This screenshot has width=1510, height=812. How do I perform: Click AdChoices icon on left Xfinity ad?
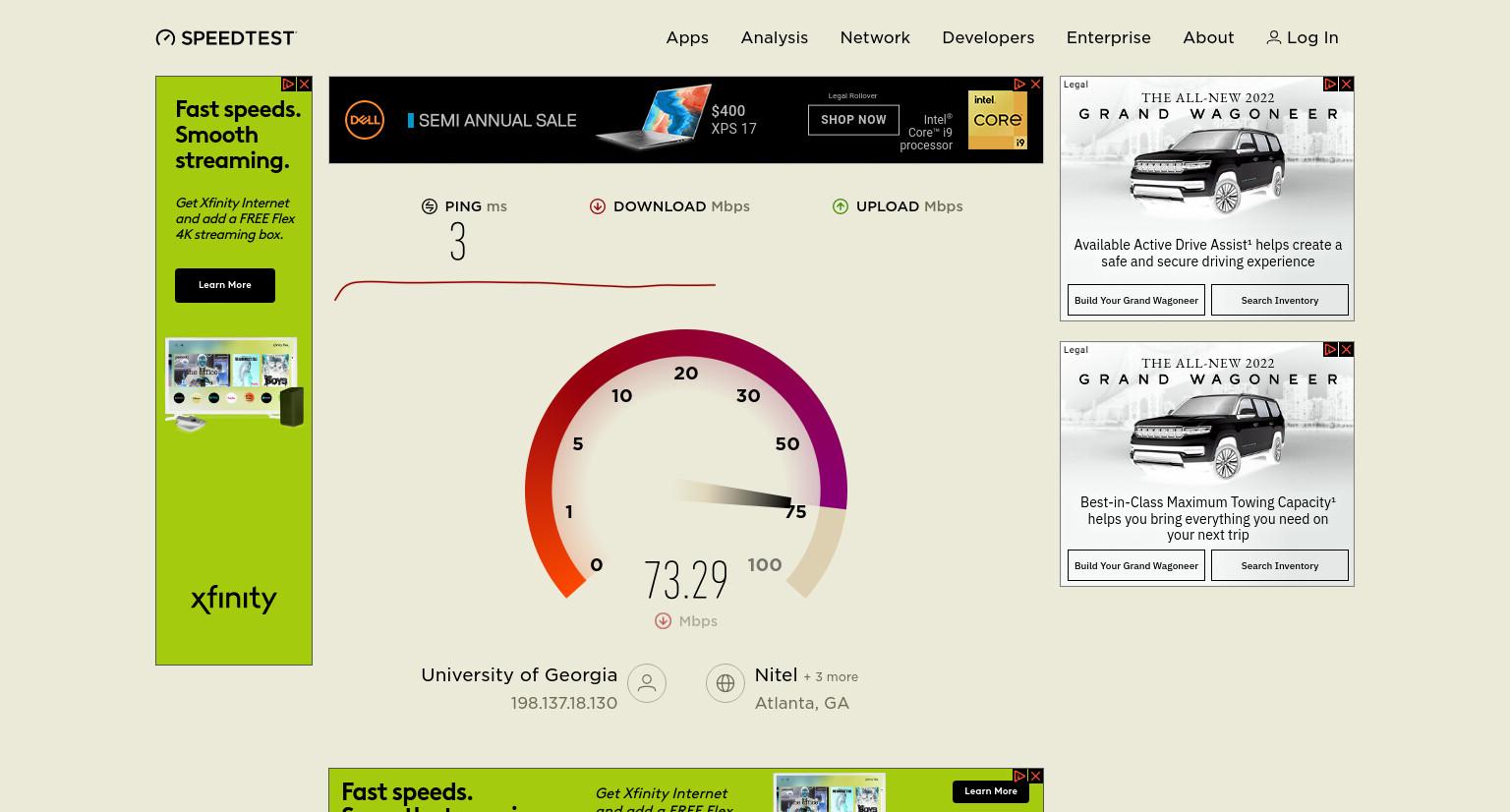[x=288, y=85]
